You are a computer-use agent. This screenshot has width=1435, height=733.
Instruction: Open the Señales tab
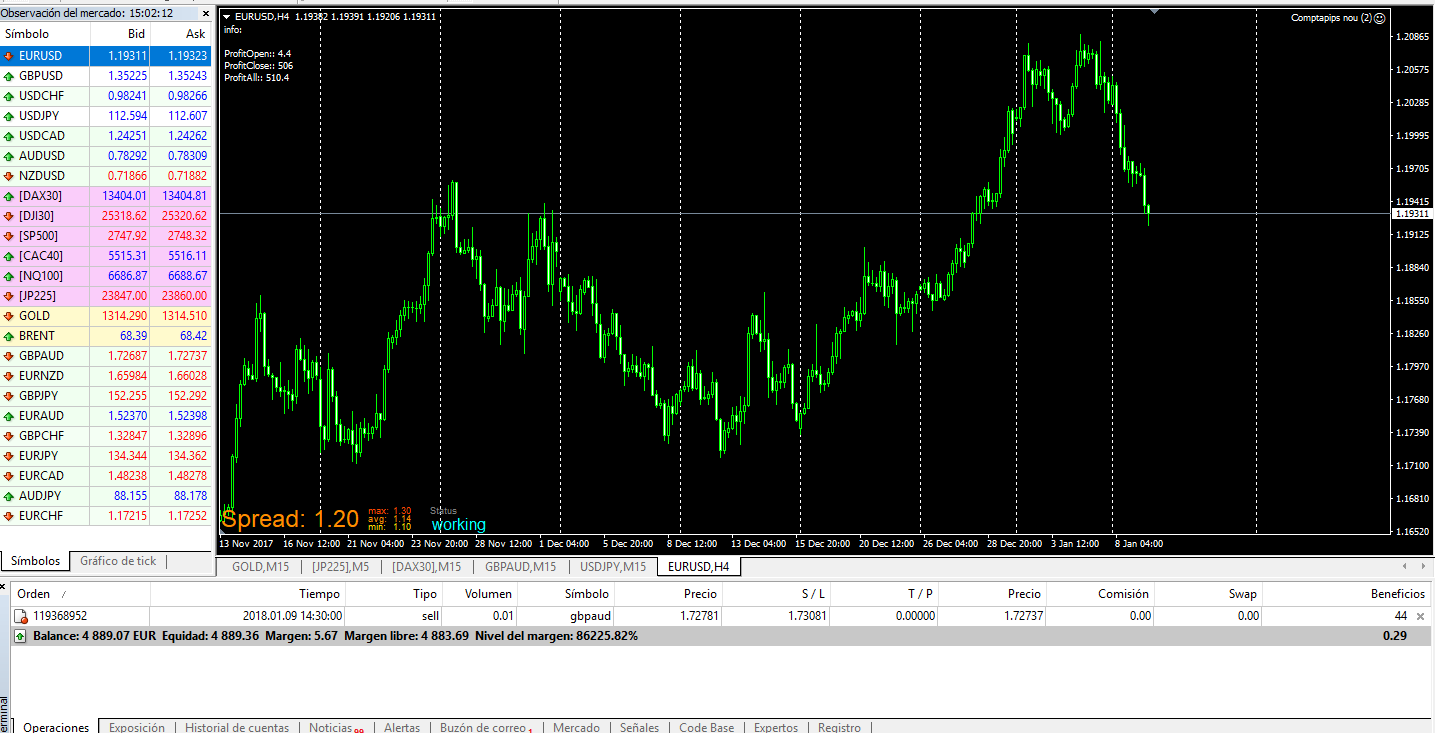point(639,727)
